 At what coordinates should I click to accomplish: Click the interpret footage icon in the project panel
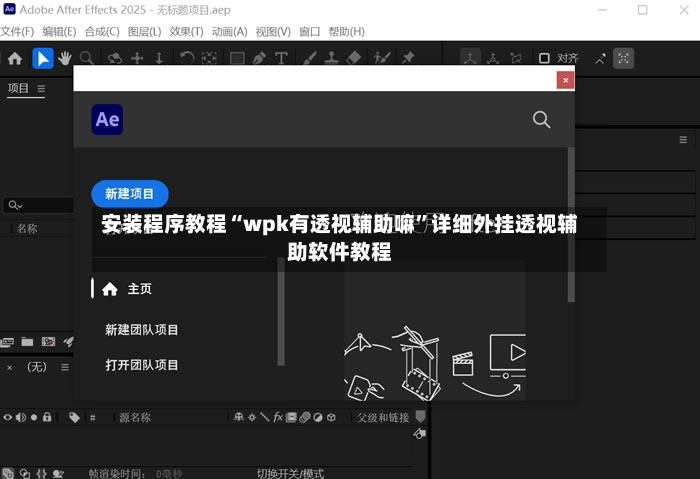[x=7, y=342]
